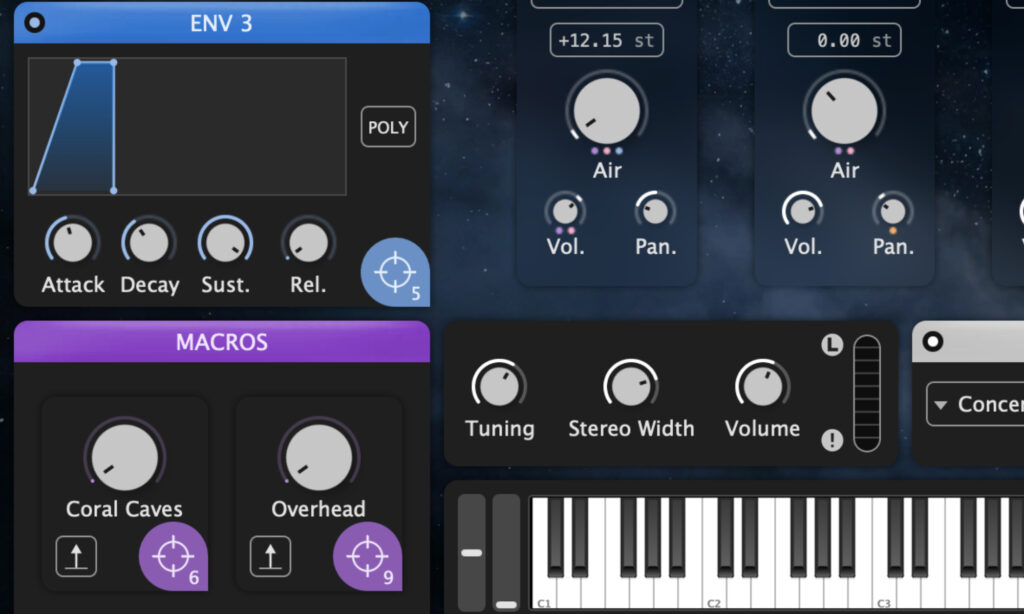The width and height of the screenshot is (1024, 614).
Task: Click the Overhead macro label
Action: click(x=319, y=509)
